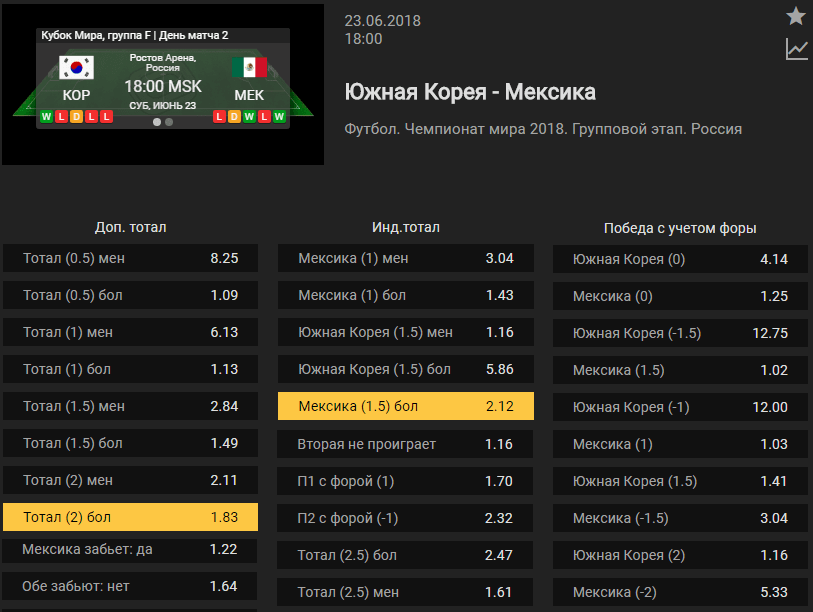The width and height of the screenshot is (813, 612).
Task: Select Южная Корея (-1) at 12.00
Action: tap(680, 407)
